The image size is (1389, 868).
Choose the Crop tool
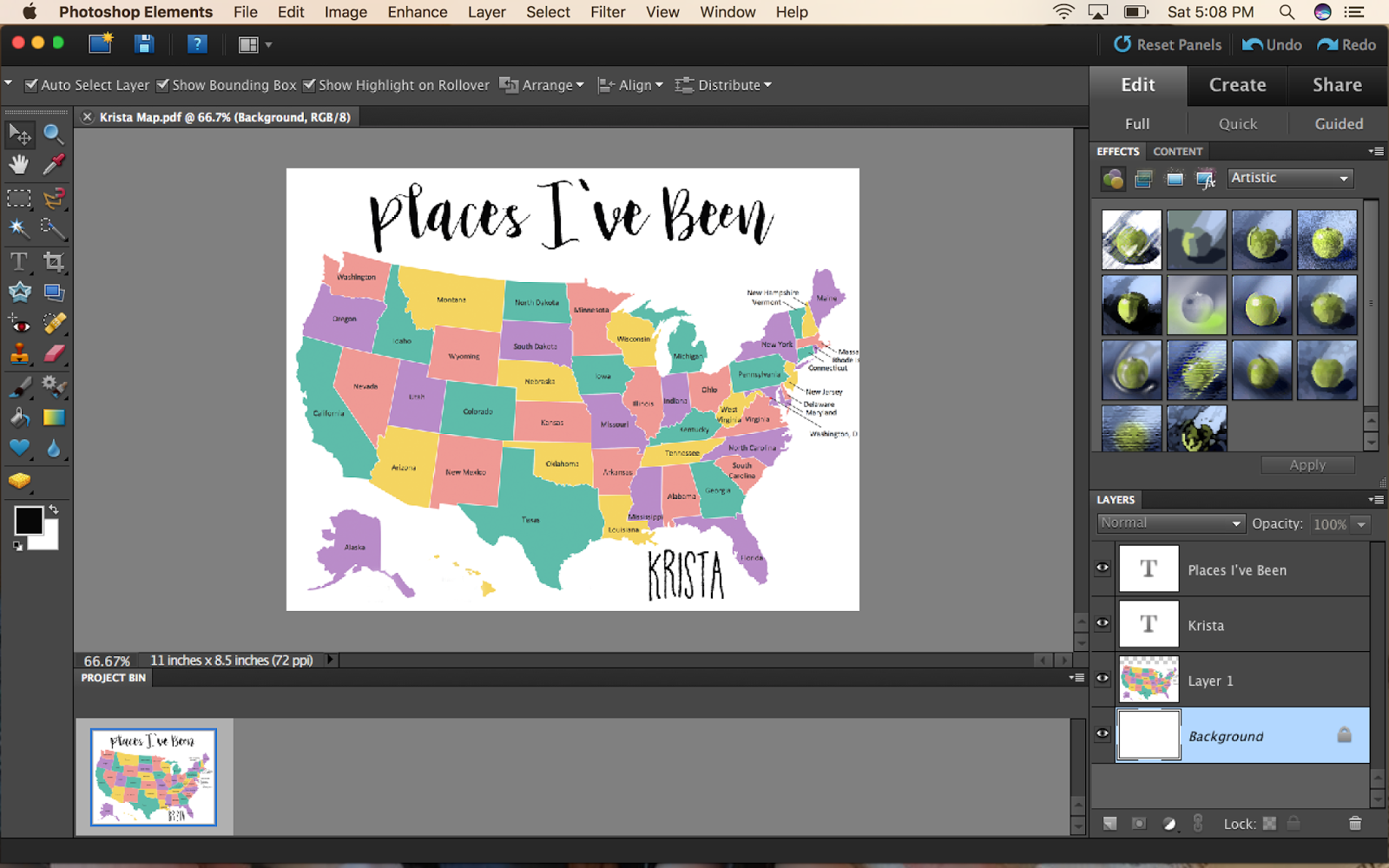(x=54, y=260)
